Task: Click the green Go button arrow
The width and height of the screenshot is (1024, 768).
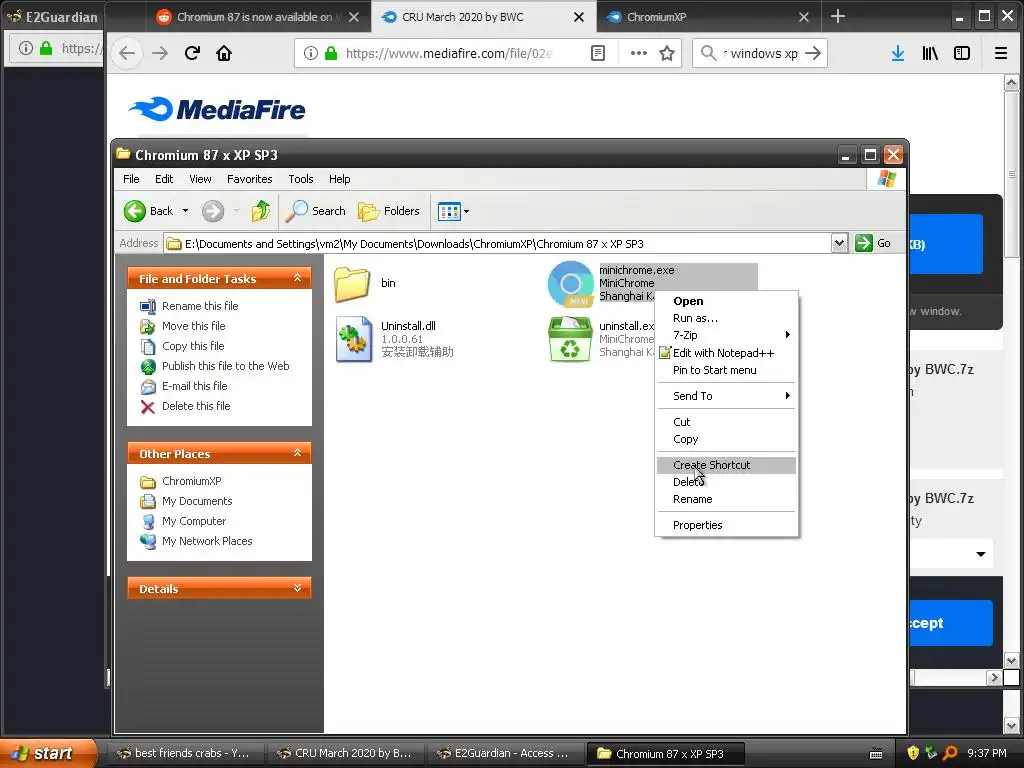Action: point(863,243)
